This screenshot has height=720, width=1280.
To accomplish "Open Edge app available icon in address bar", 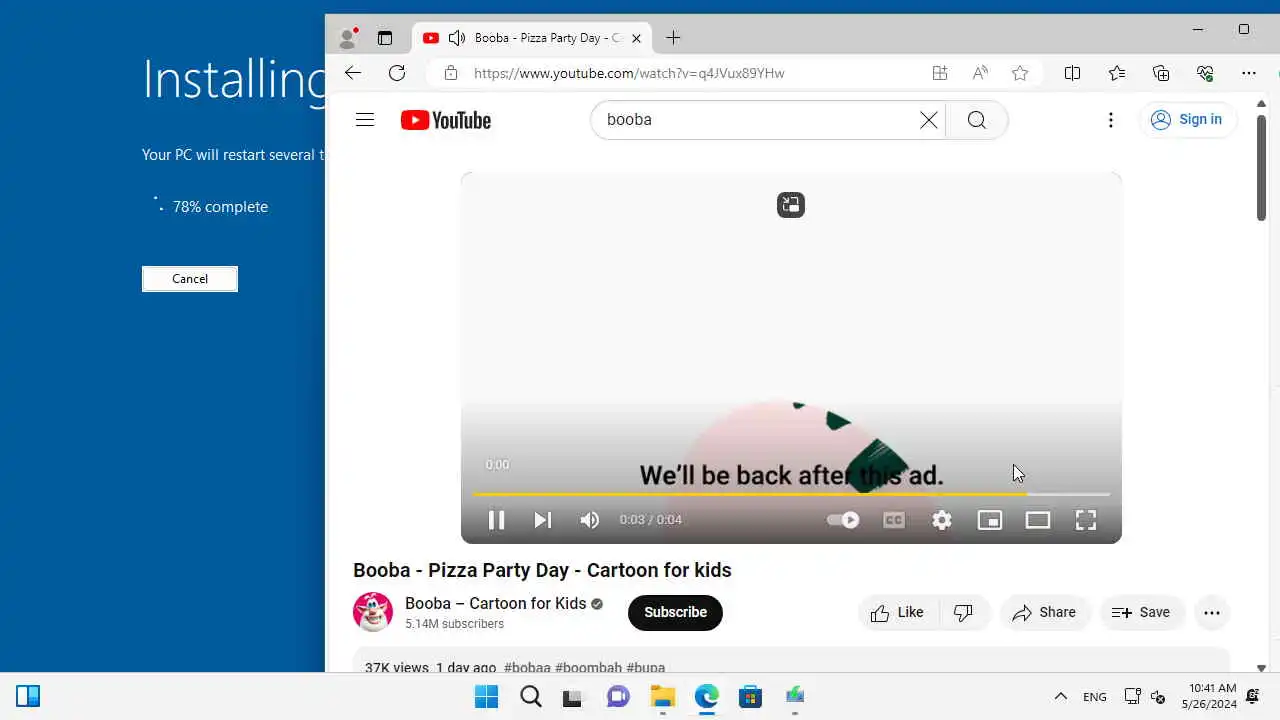I will (x=940, y=73).
